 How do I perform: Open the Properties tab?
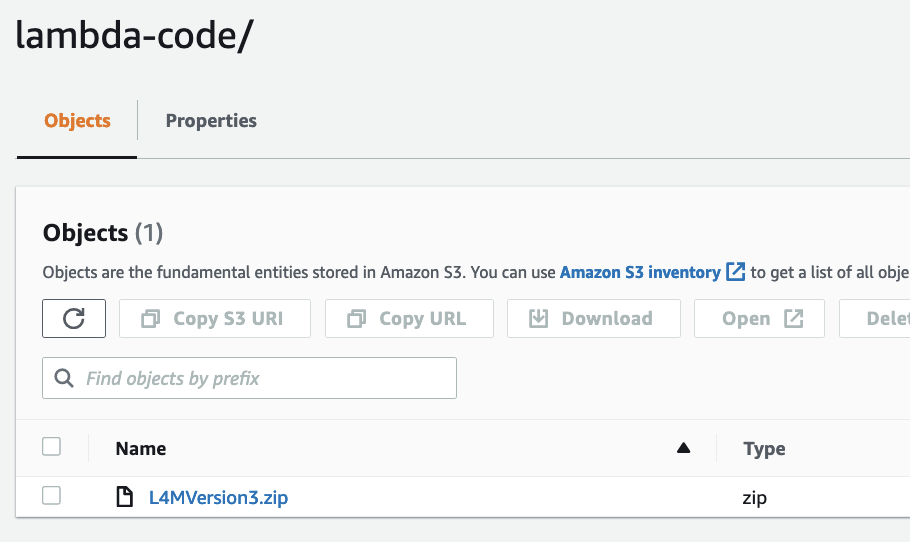click(x=211, y=121)
